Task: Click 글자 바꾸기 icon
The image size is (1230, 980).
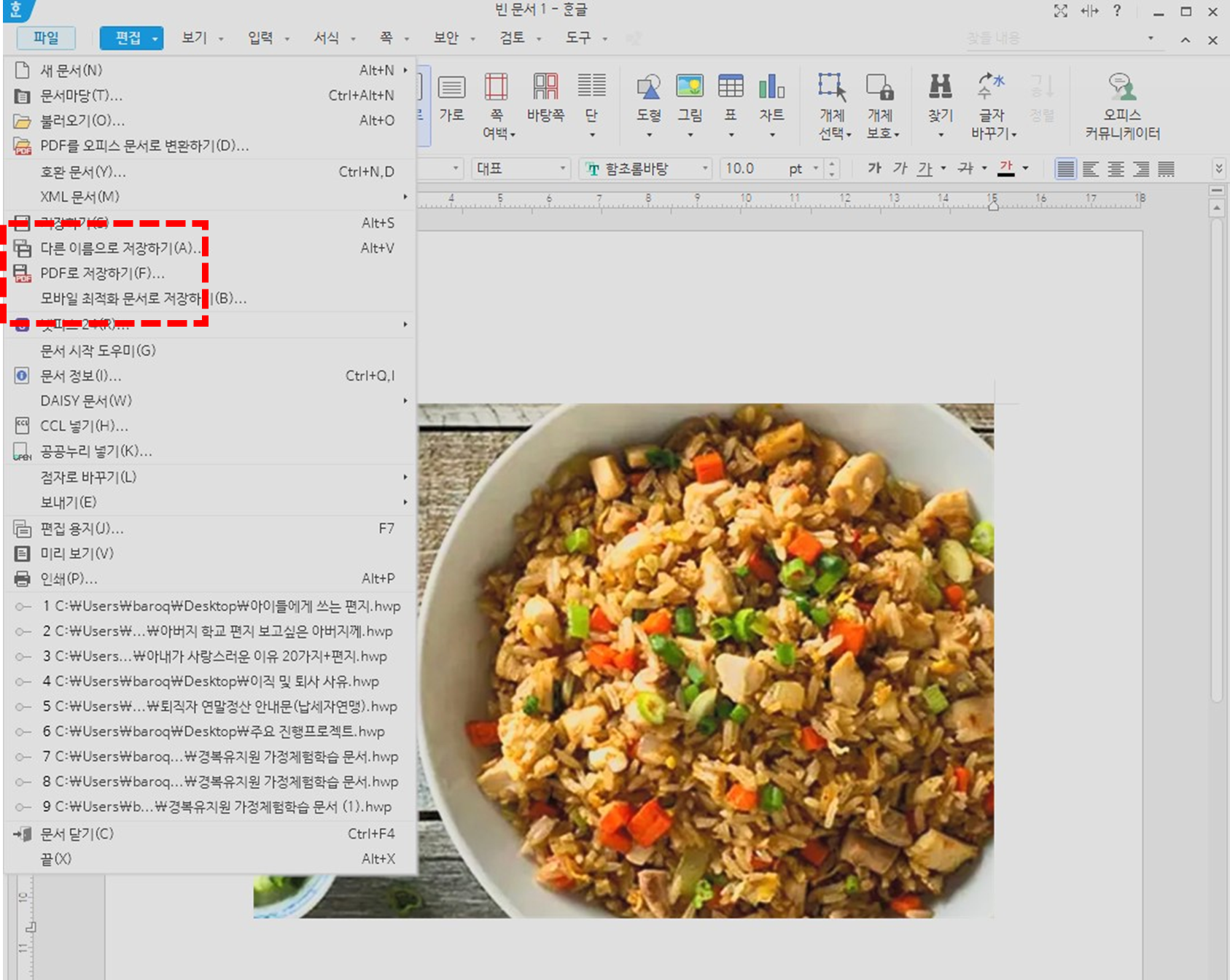Action: [x=992, y=106]
